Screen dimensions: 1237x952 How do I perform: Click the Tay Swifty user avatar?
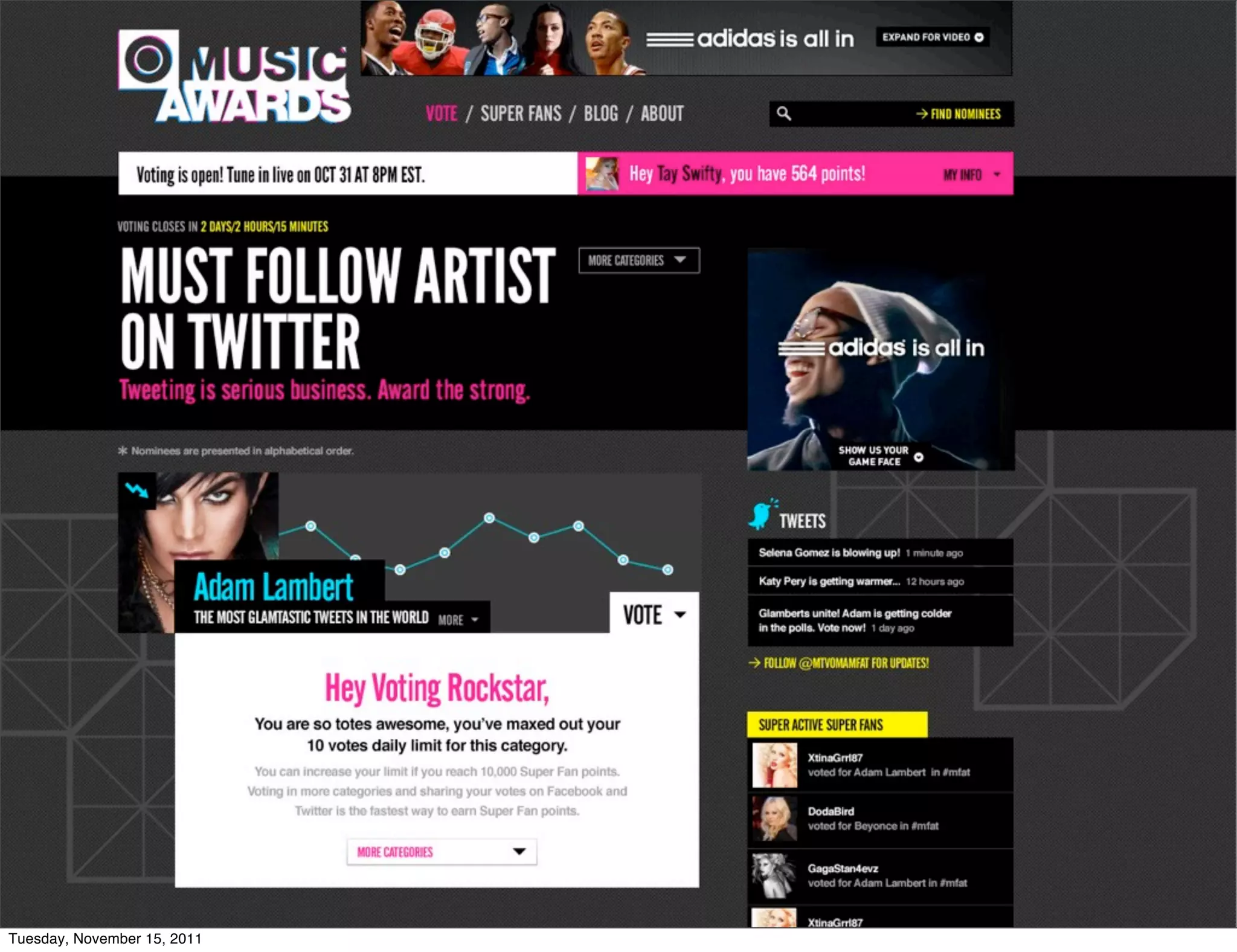[602, 174]
